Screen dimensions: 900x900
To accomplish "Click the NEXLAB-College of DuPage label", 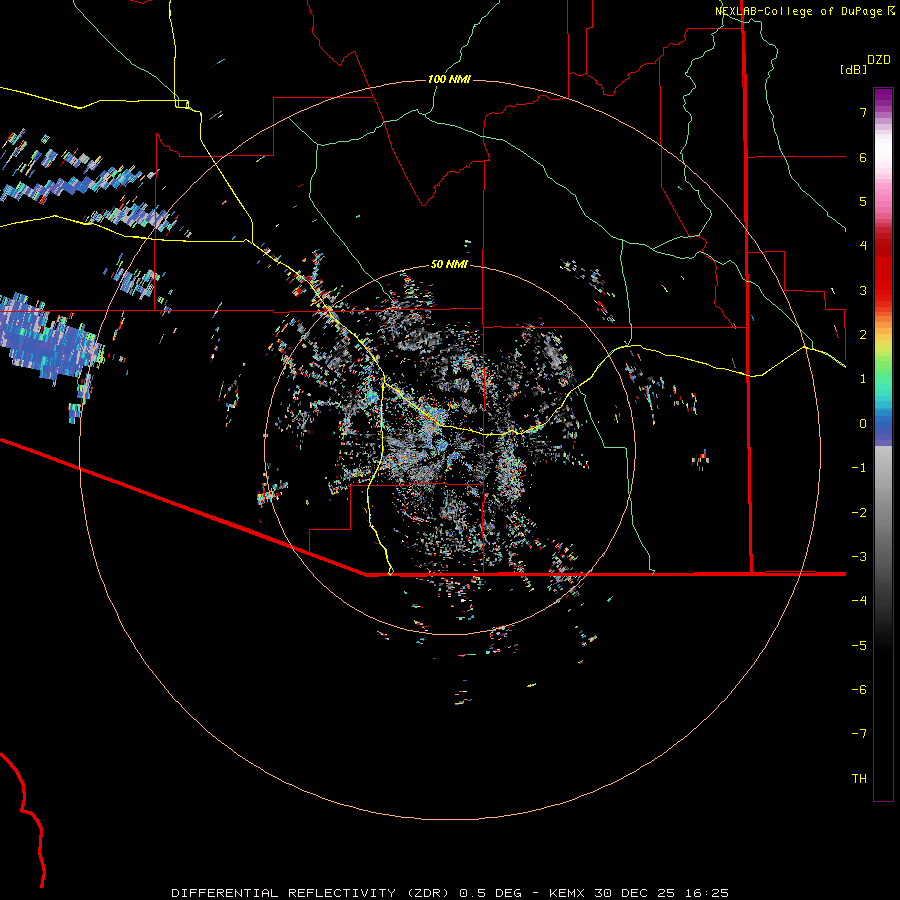I will click(798, 11).
